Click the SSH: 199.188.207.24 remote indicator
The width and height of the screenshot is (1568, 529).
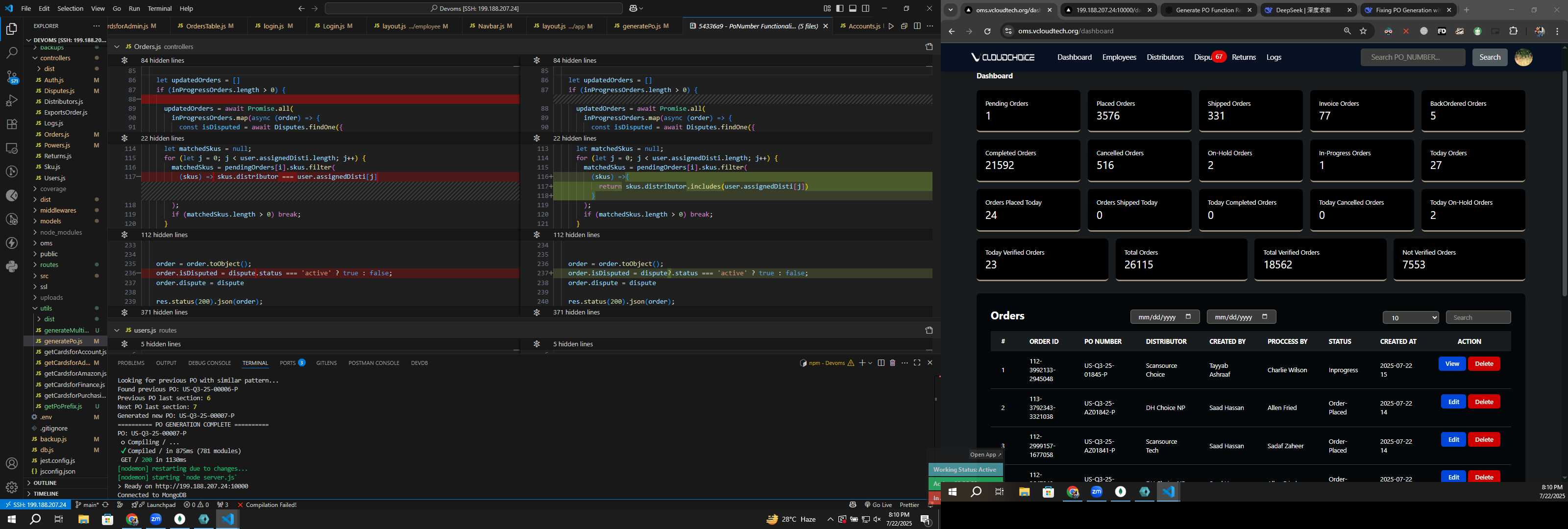coord(35,505)
